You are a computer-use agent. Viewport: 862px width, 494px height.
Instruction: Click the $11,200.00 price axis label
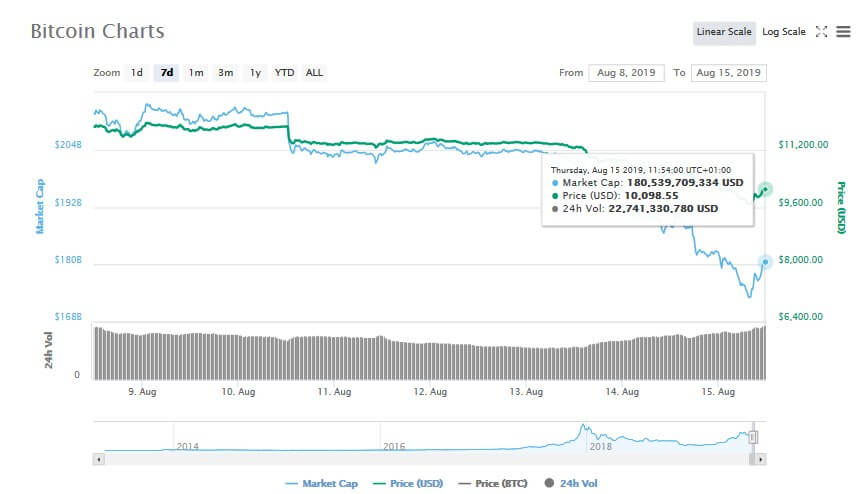coord(803,145)
